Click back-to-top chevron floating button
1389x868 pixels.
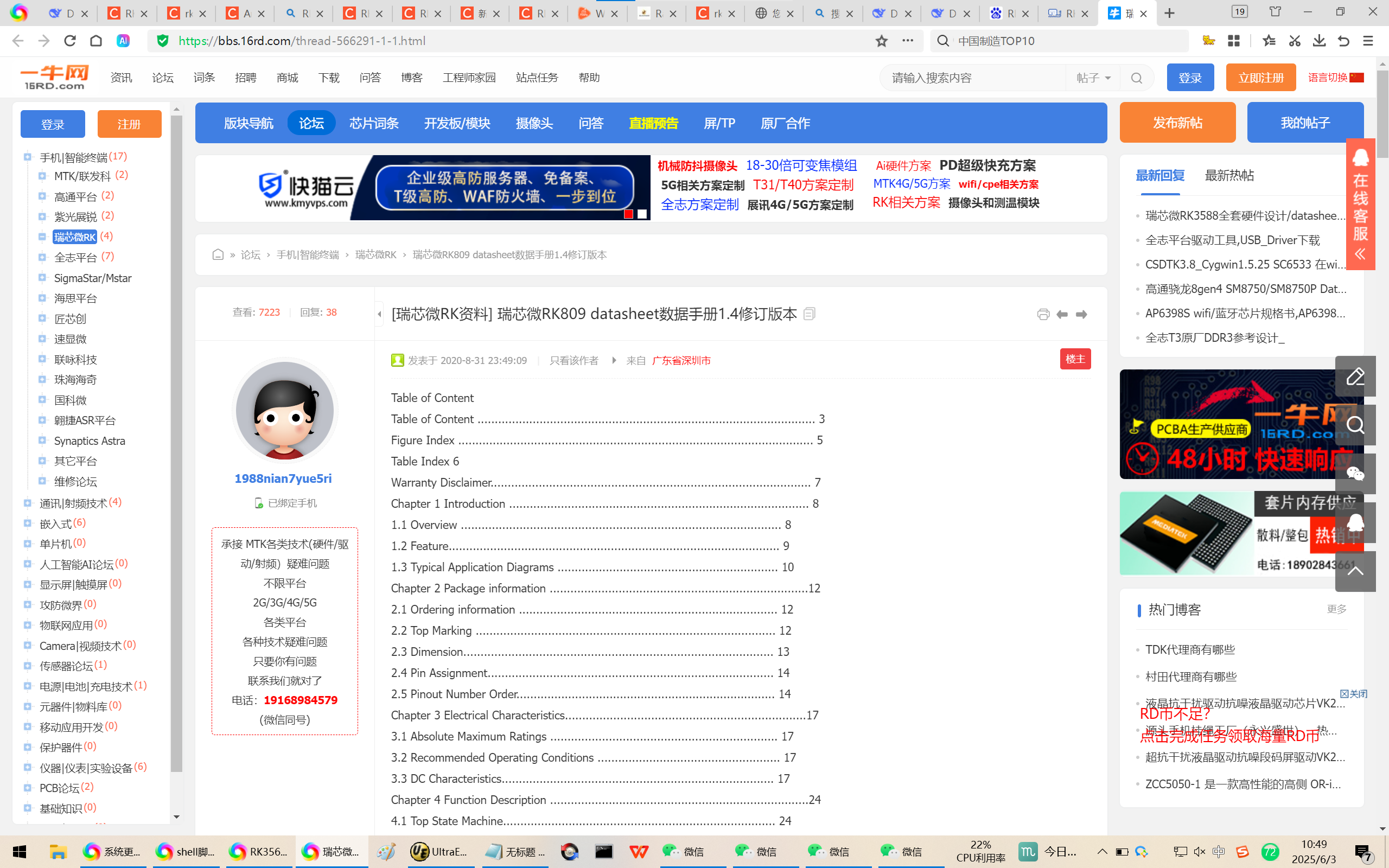point(1355,571)
